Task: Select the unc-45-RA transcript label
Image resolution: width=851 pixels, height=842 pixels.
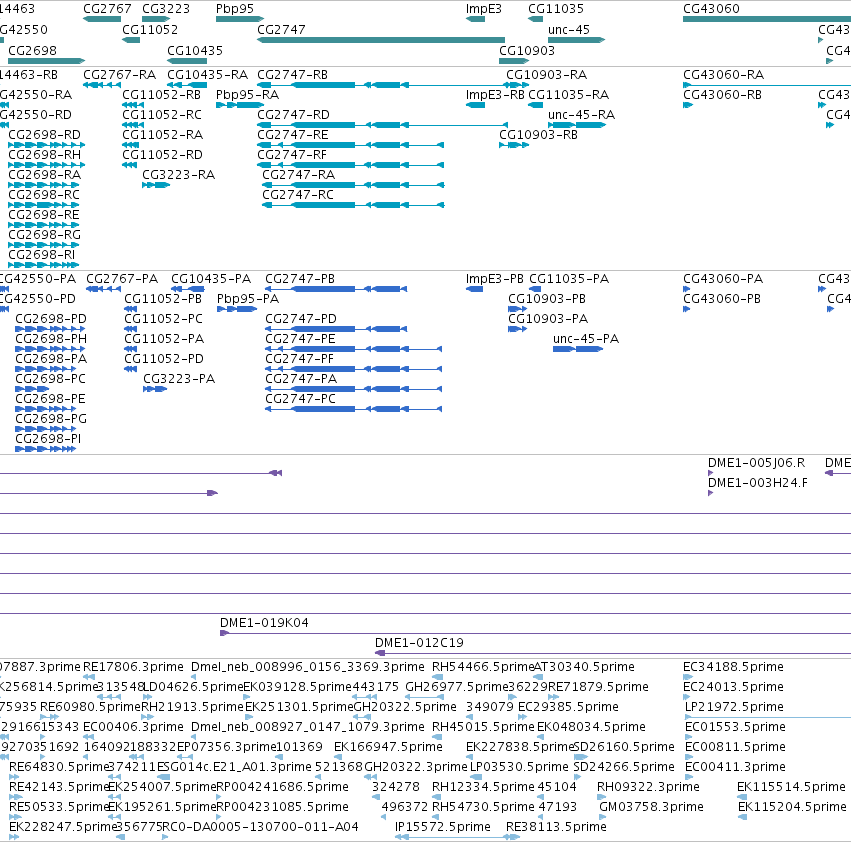Action: click(581, 115)
